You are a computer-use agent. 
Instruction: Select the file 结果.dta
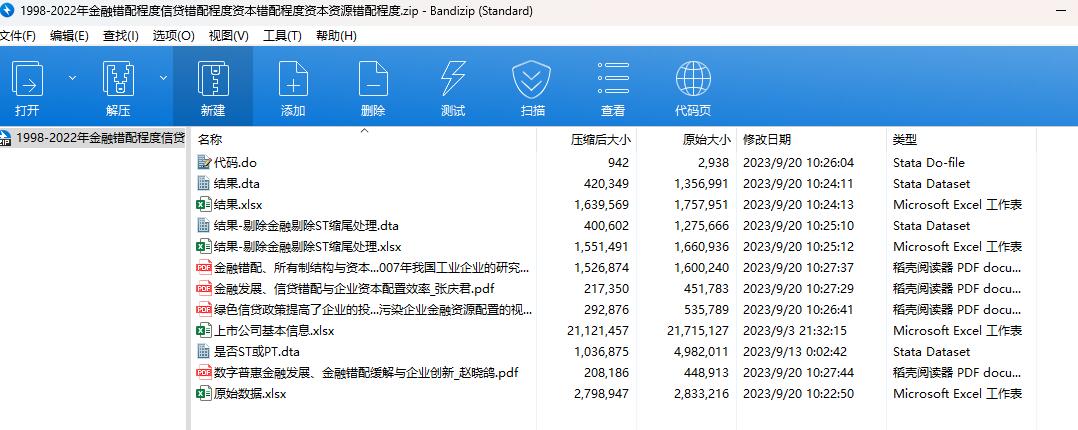tap(236, 184)
